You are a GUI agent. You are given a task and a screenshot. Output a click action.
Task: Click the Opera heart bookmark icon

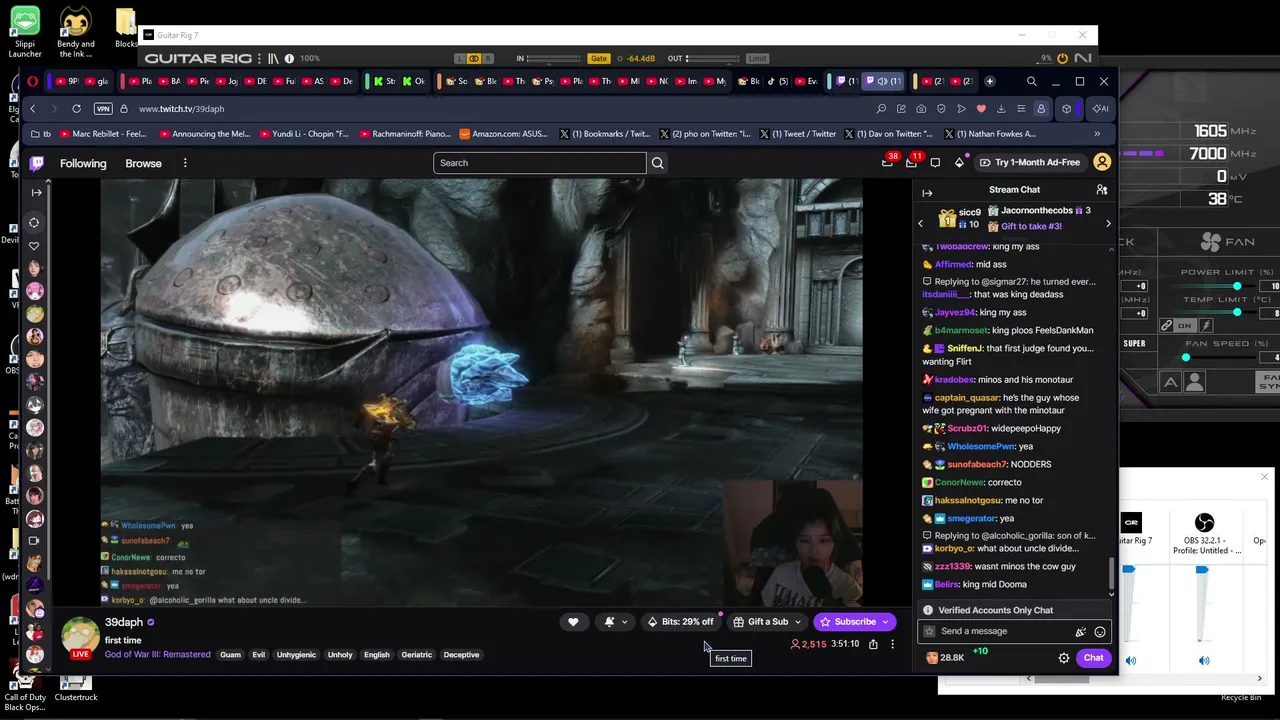[x=981, y=108]
